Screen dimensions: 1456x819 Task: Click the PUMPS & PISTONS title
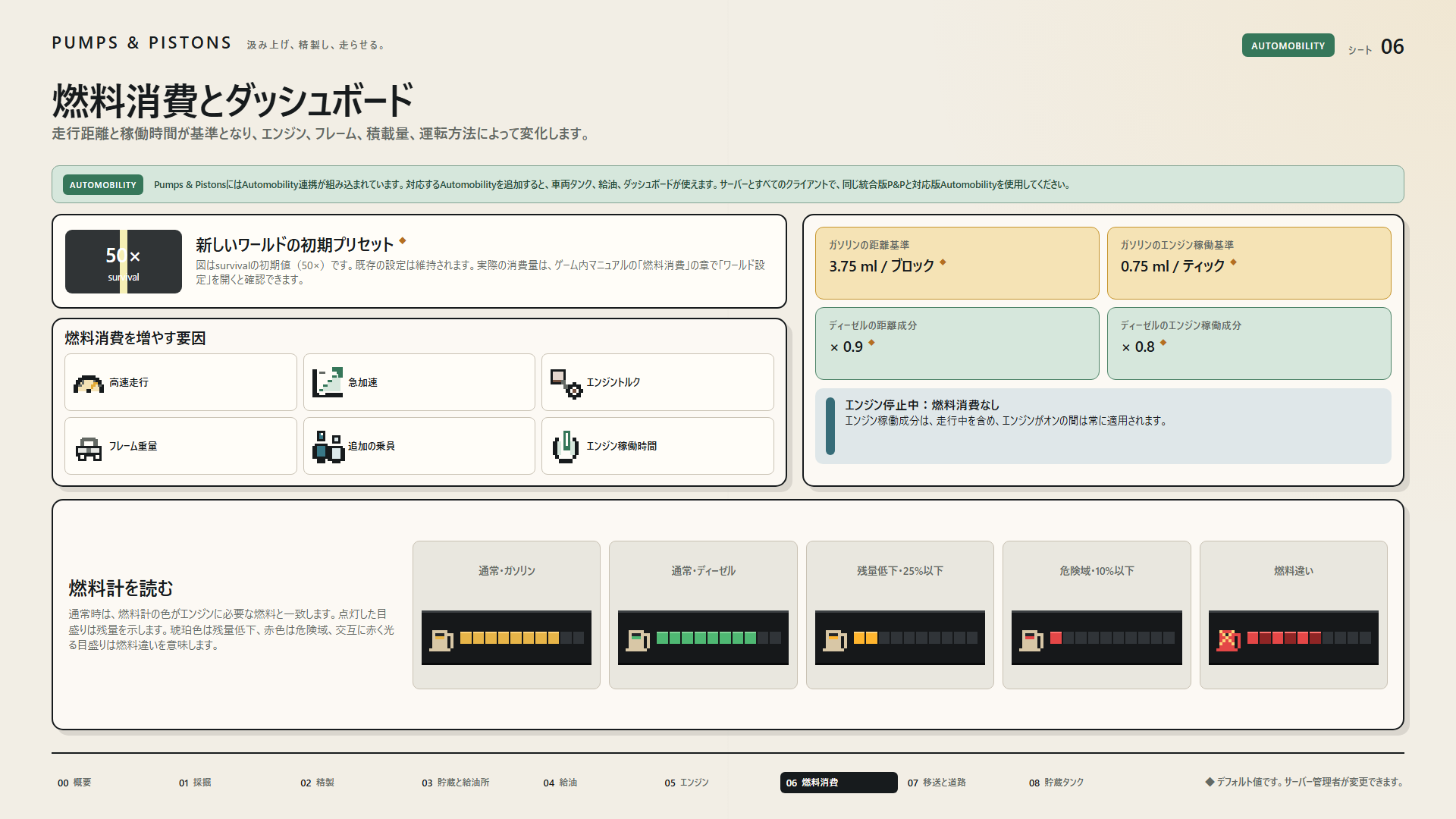142,43
